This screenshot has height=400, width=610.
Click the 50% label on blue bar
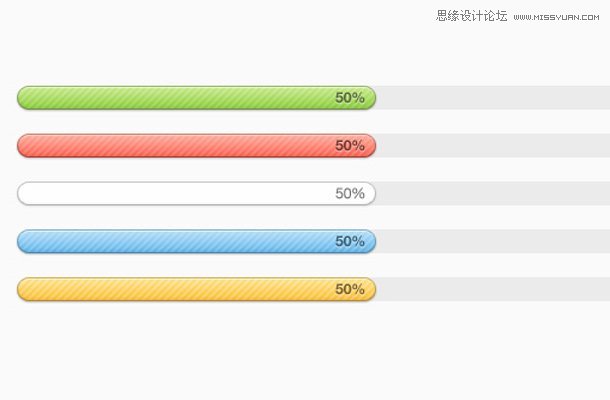tap(350, 241)
